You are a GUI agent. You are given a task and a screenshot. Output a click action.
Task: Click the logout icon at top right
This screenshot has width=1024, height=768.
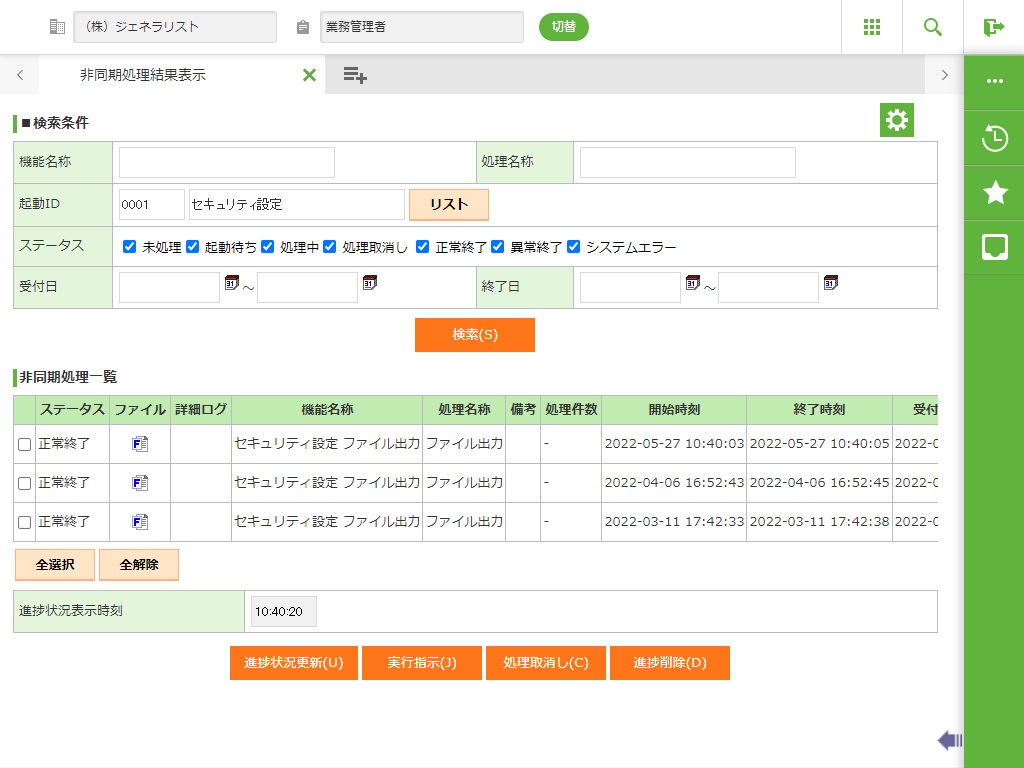tap(993, 27)
